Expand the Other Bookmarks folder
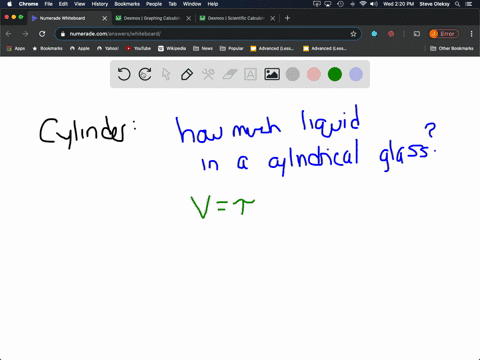Image resolution: width=480 pixels, height=360 pixels. pyautogui.click(x=452, y=48)
